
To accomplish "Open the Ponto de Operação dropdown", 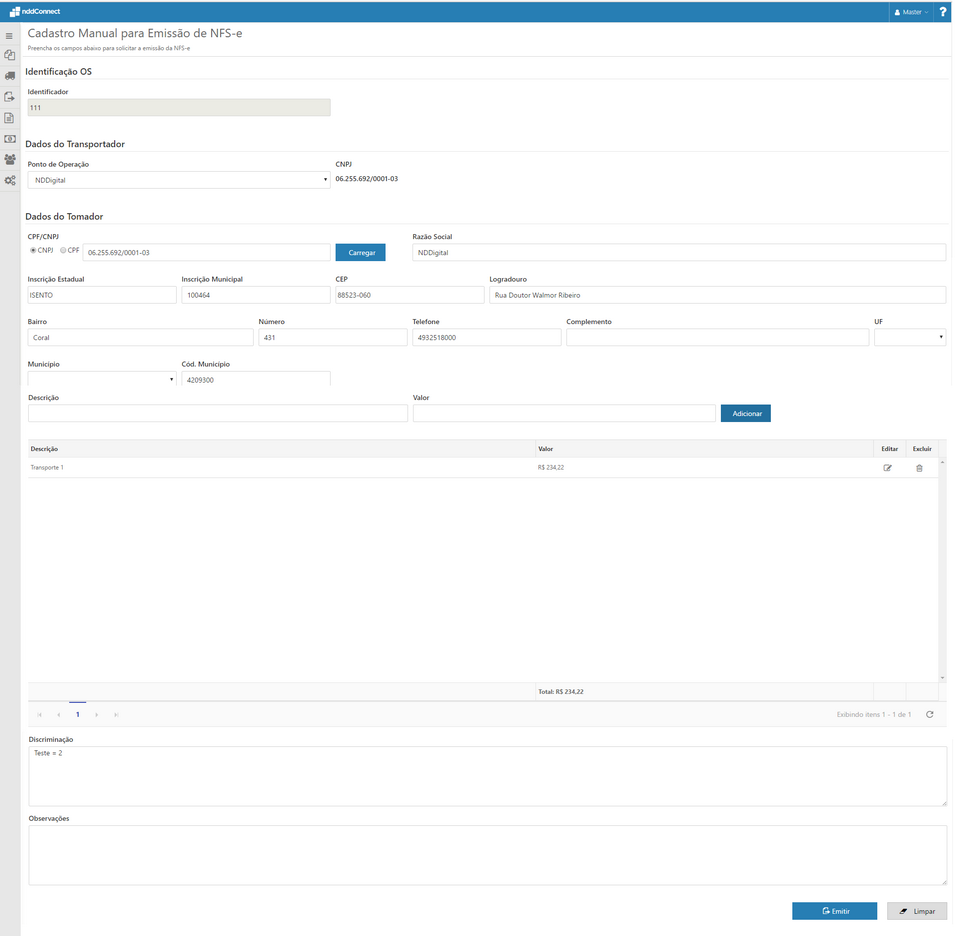I will click(324, 180).
